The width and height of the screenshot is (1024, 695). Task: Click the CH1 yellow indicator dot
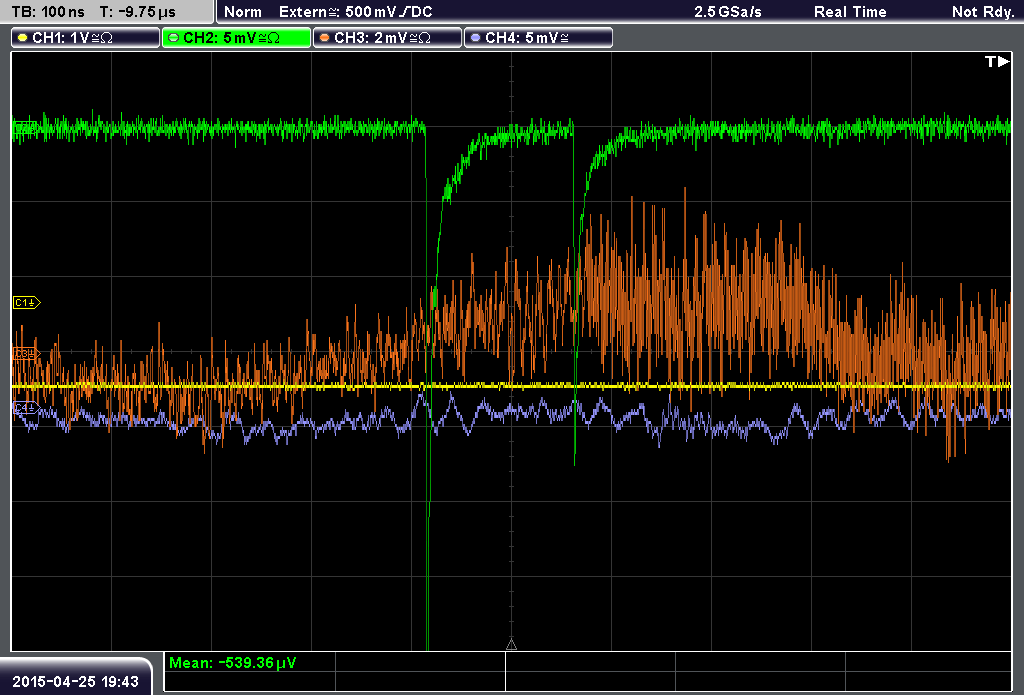[x=23, y=38]
